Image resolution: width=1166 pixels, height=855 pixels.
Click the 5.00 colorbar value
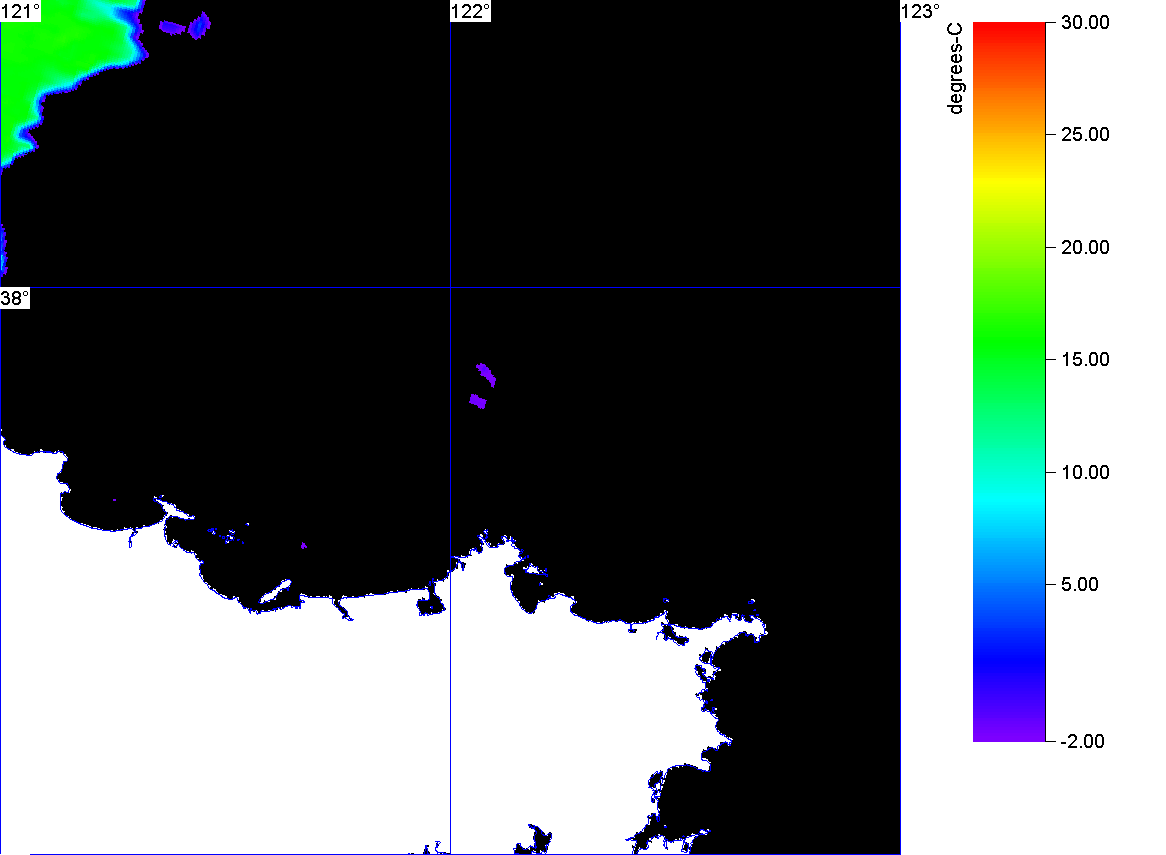tap(1080, 584)
